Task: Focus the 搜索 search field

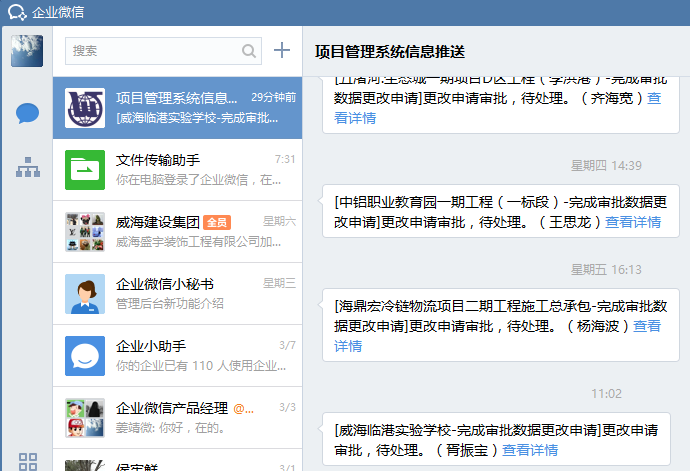Action: coord(163,51)
